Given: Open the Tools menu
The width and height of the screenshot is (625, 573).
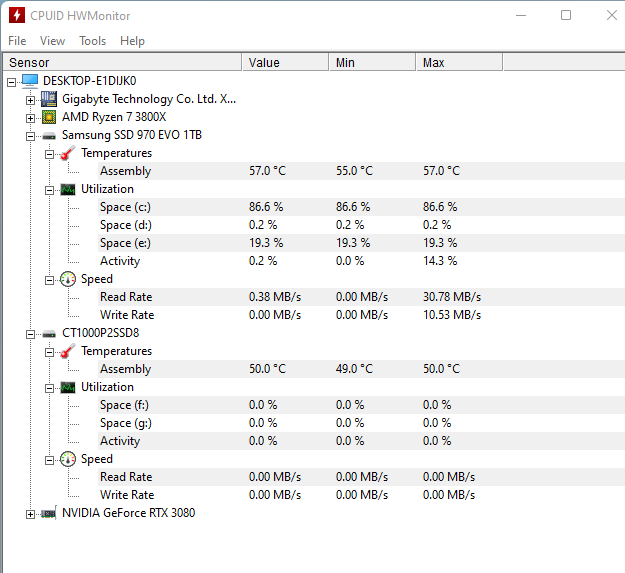Looking at the screenshot, I should [x=92, y=41].
